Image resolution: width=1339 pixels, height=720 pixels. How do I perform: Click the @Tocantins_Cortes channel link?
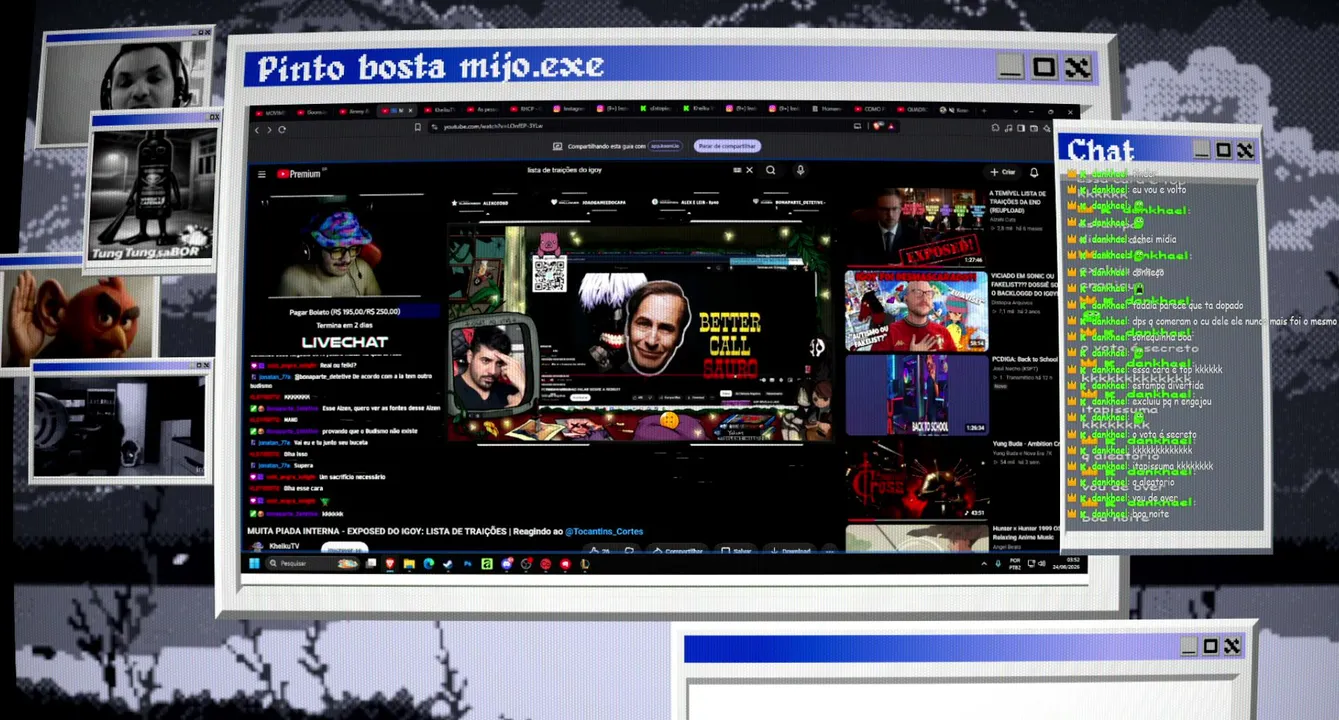pos(604,531)
